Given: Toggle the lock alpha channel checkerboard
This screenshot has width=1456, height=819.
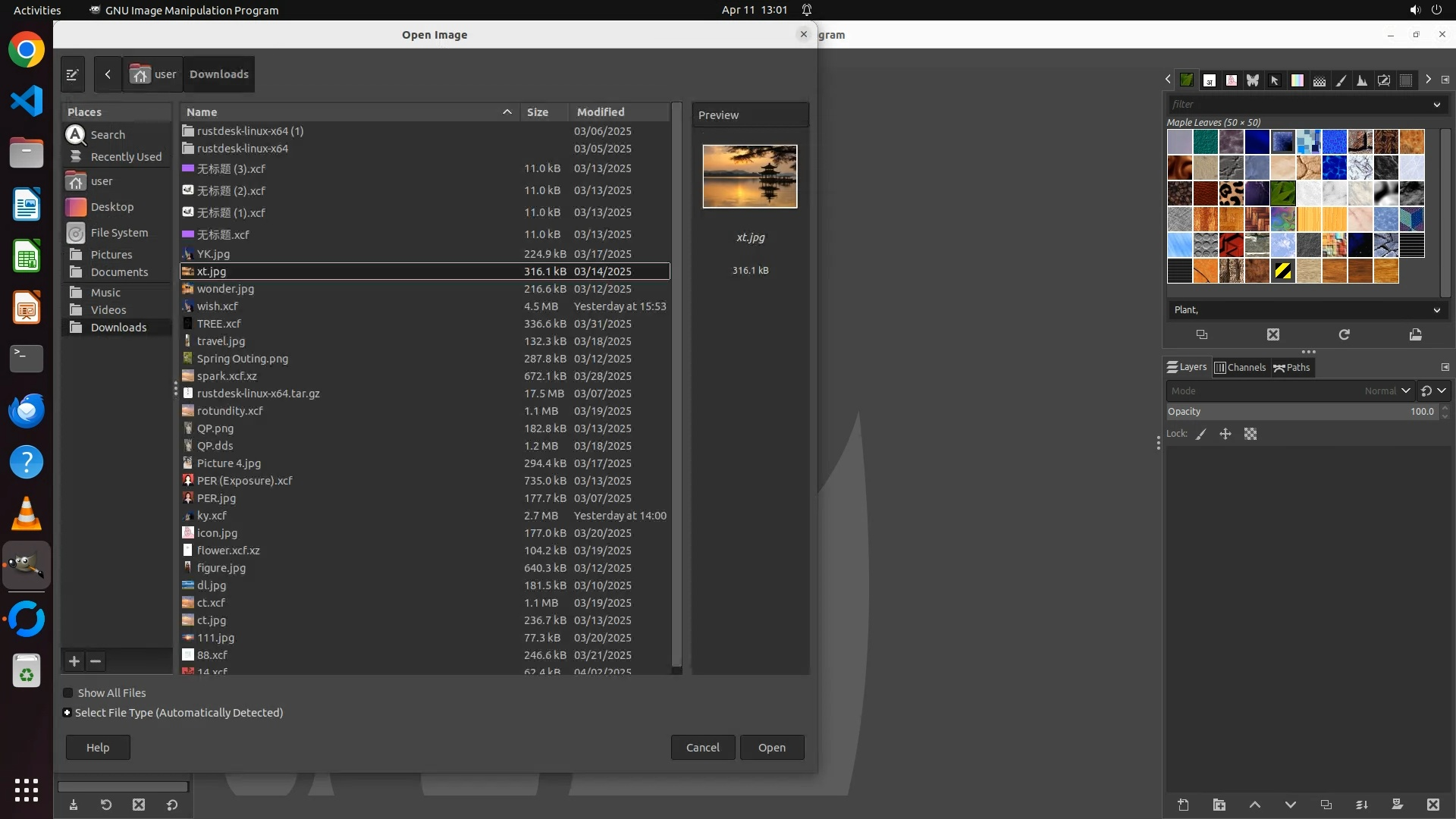Looking at the screenshot, I should [1250, 435].
